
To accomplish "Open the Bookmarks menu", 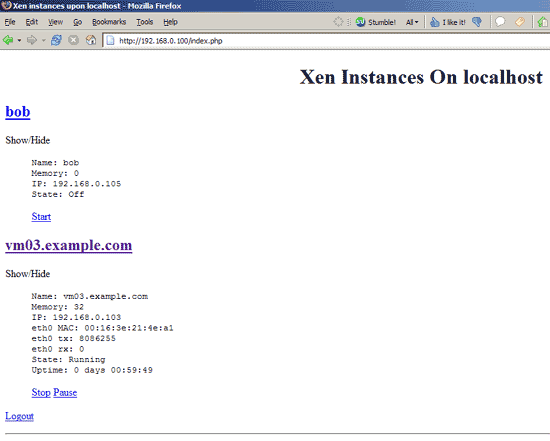I will pos(109,22).
